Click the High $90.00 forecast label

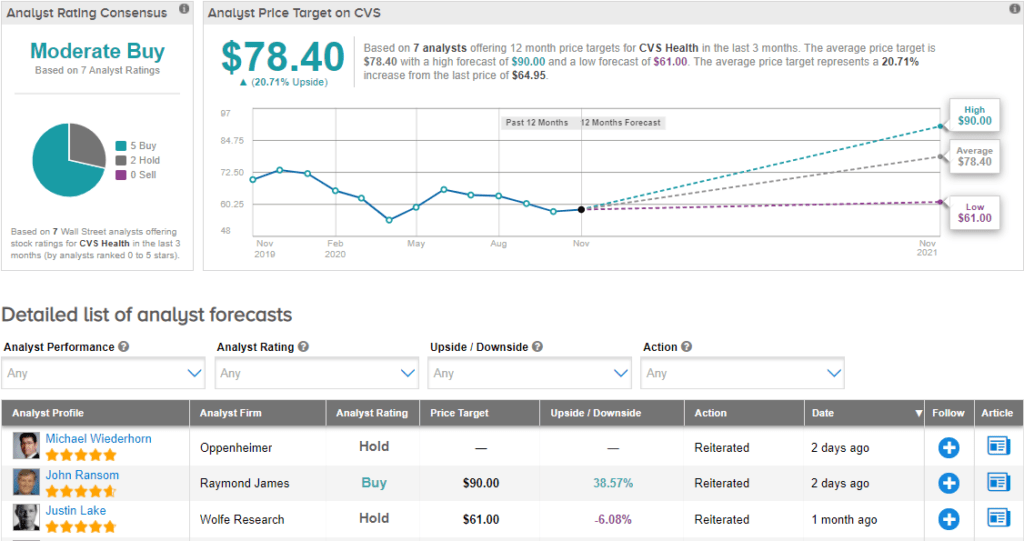click(974, 116)
